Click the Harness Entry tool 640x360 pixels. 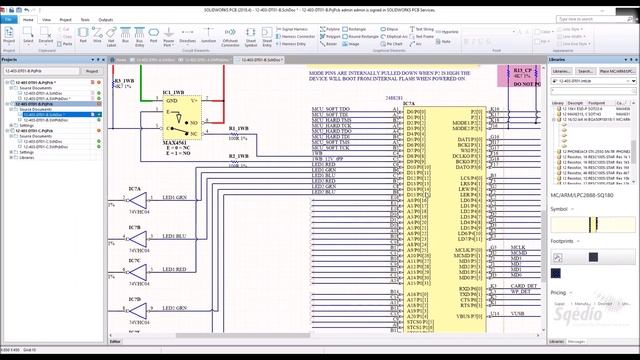(x=291, y=44)
